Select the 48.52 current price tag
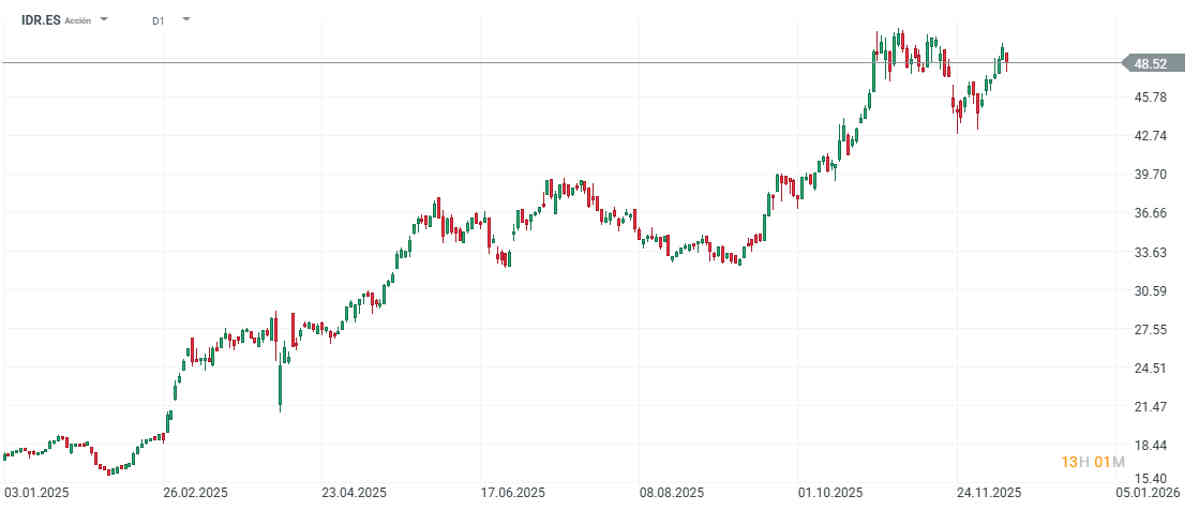The height and width of the screenshot is (510, 1199). pyautogui.click(x=1150, y=64)
